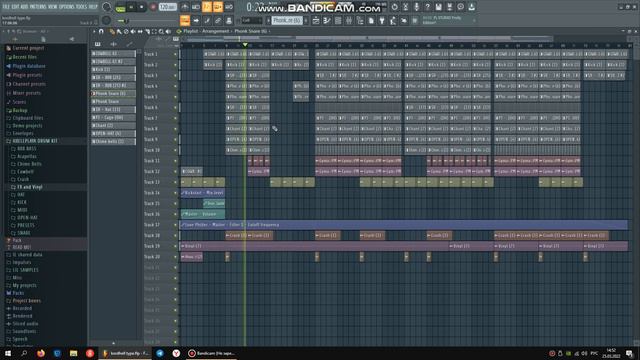
Task: Choose the Select tool in playlist toolbar
Action: point(154,31)
